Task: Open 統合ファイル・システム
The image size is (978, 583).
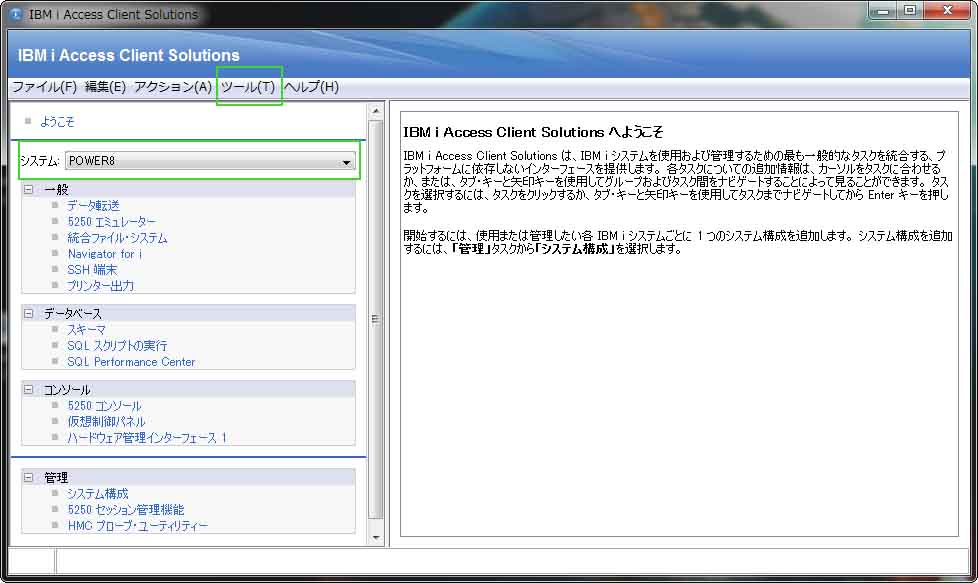Action: point(117,238)
